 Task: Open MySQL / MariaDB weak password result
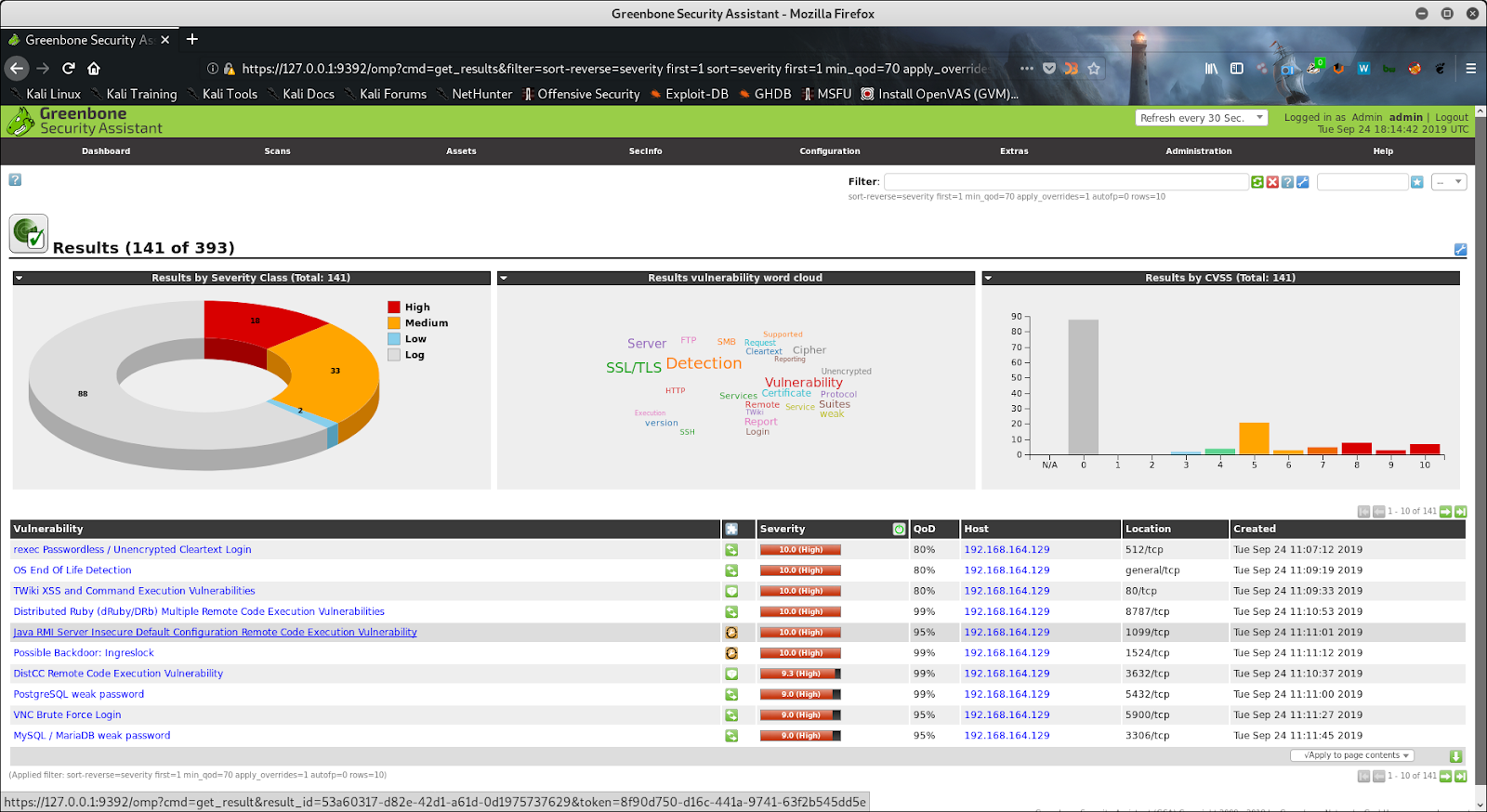tap(92, 736)
